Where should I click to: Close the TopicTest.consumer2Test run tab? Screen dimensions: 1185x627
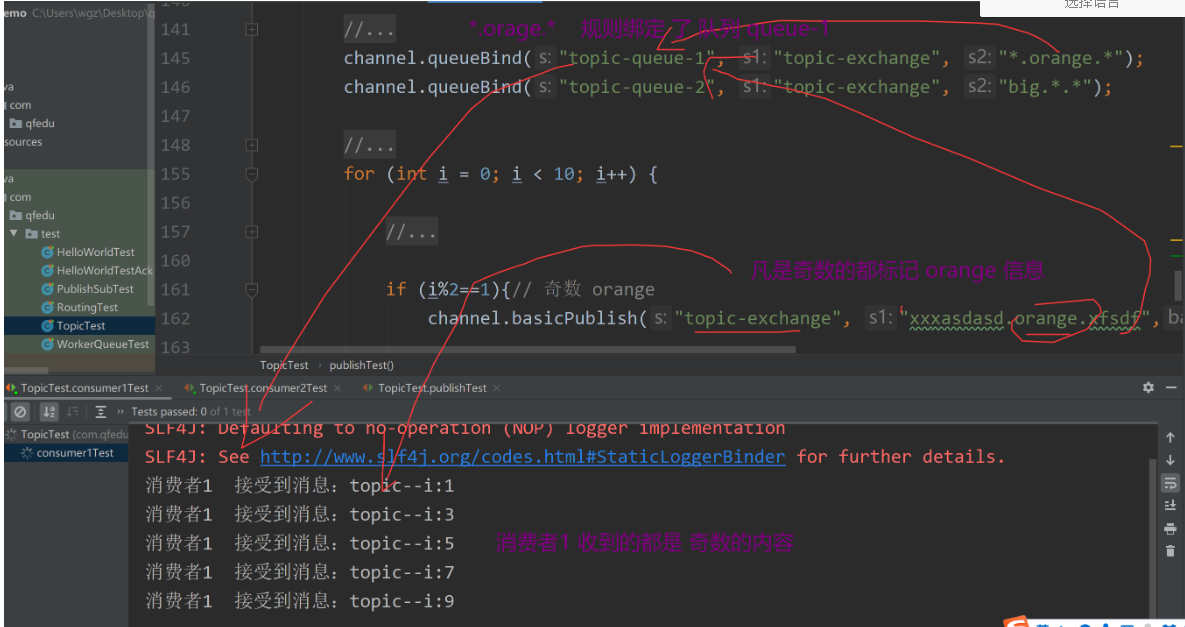click(x=337, y=388)
